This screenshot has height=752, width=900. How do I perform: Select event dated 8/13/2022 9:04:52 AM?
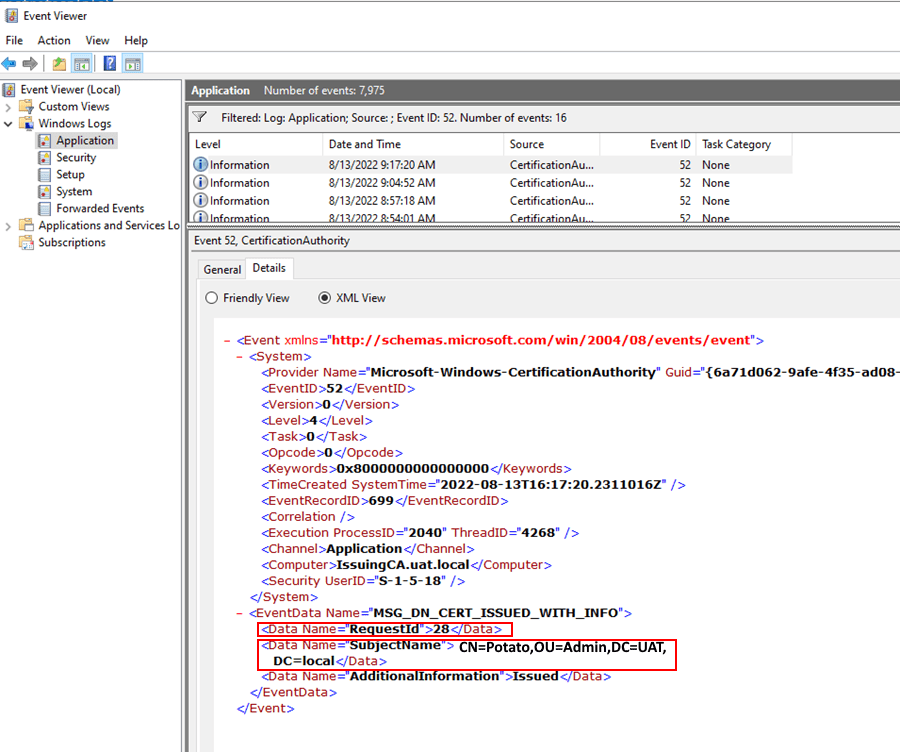[491, 183]
